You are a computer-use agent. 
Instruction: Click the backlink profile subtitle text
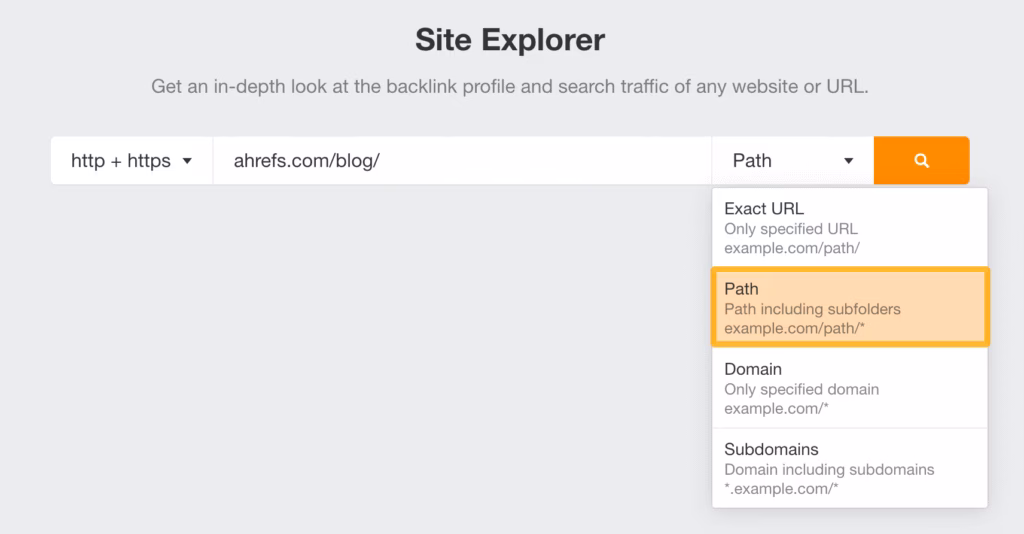[510, 87]
